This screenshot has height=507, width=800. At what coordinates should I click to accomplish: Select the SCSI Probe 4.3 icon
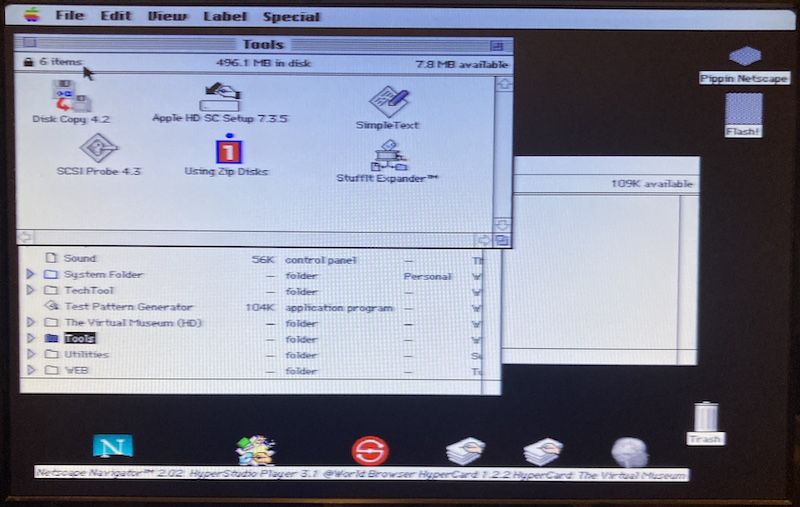pyautogui.click(x=98, y=148)
